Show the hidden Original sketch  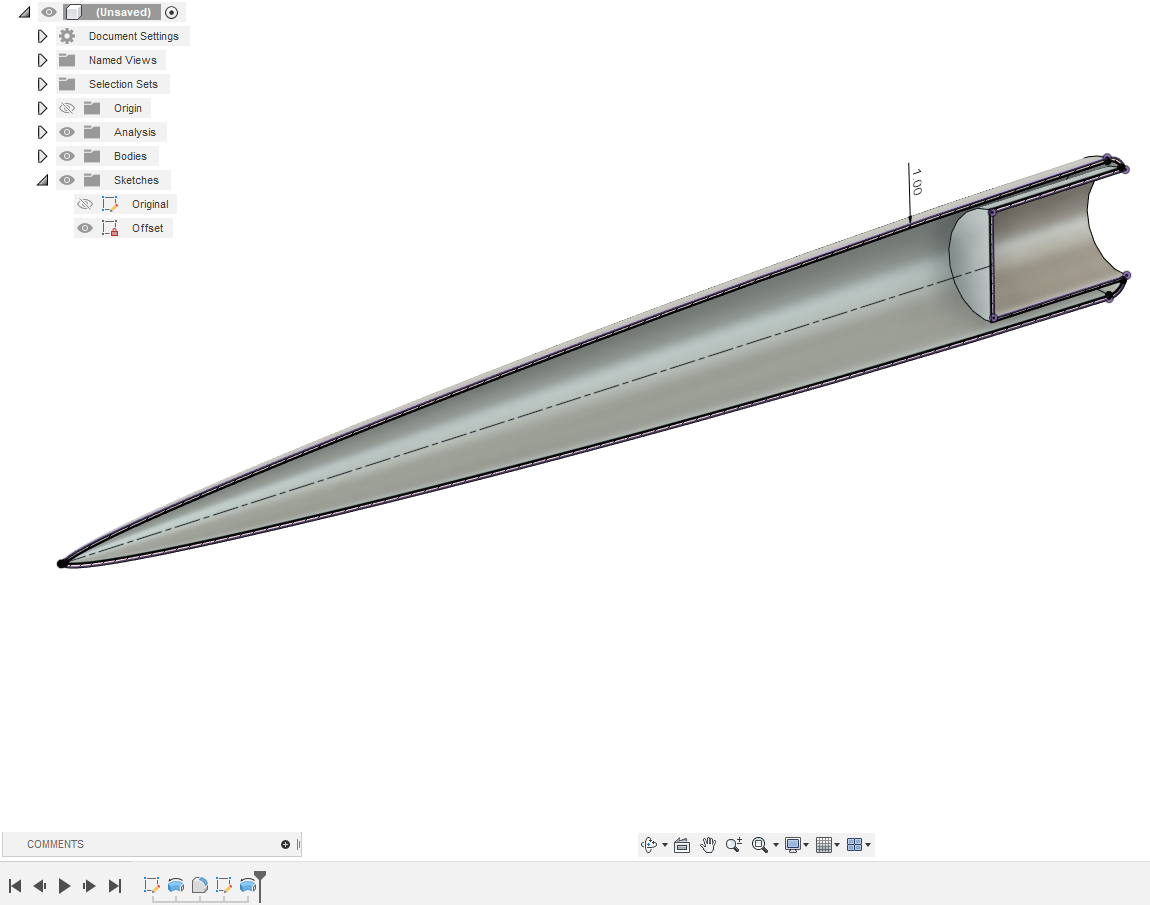[85, 204]
